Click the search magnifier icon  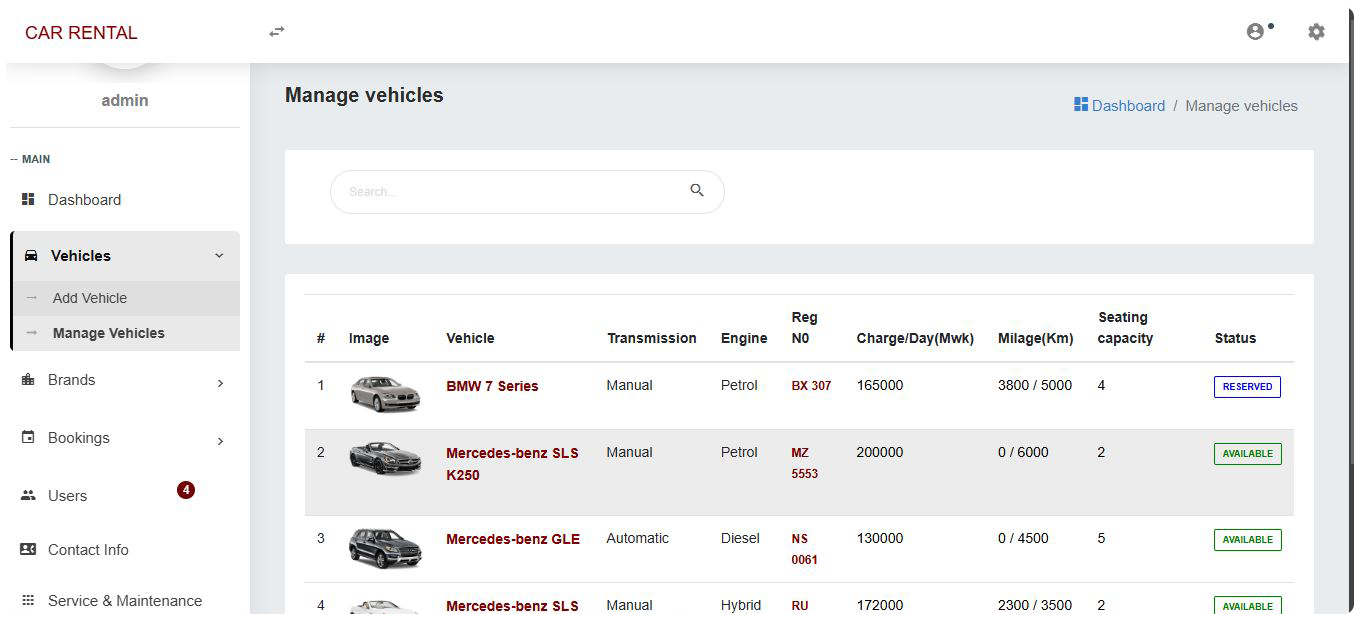tap(697, 190)
